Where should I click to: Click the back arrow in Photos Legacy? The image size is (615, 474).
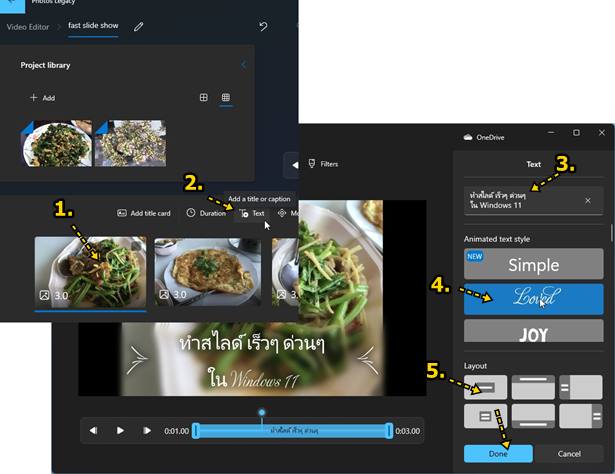coord(12,3)
